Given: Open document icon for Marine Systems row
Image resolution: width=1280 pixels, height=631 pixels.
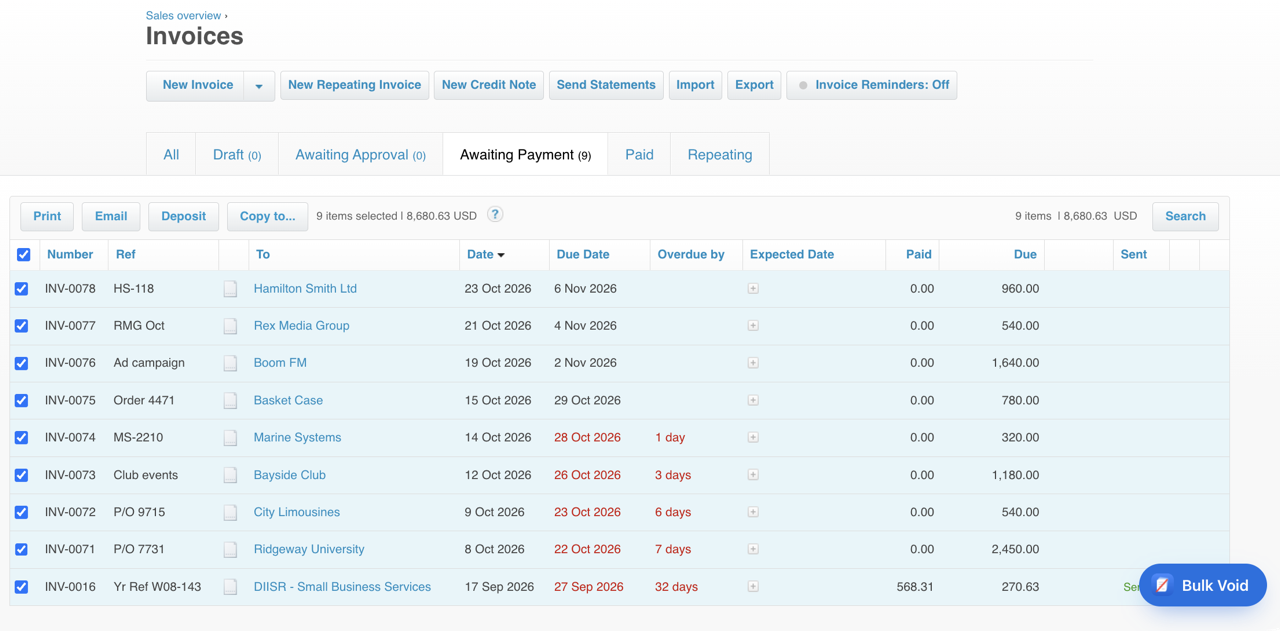Looking at the screenshot, I should coord(230,438).
